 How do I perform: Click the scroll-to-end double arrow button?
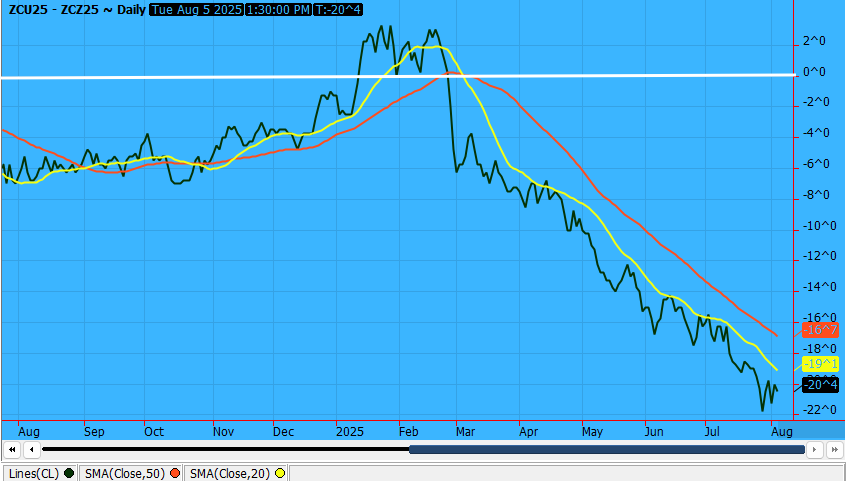click(x=836, y=450)
